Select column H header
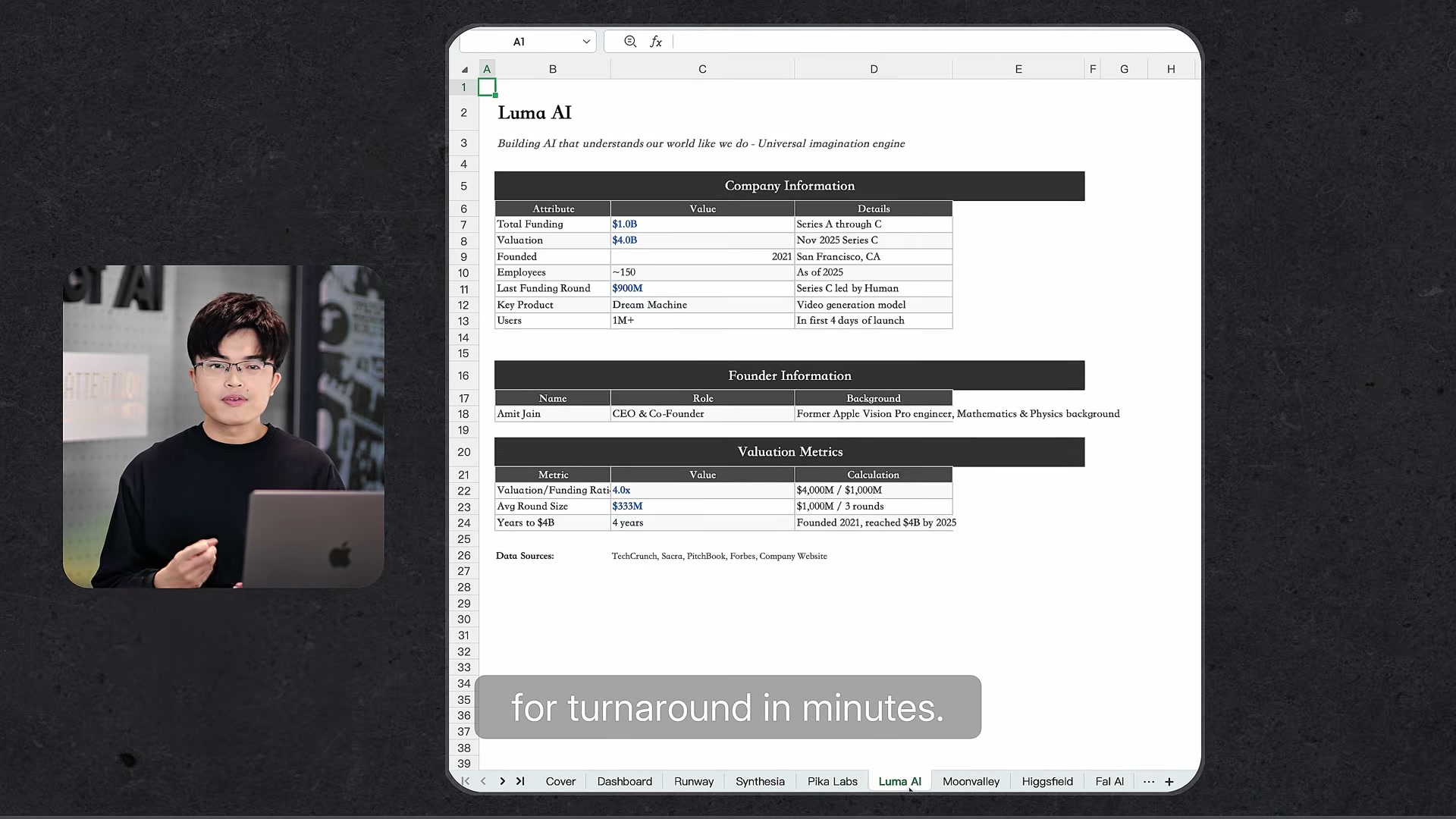 point(1171,69)
